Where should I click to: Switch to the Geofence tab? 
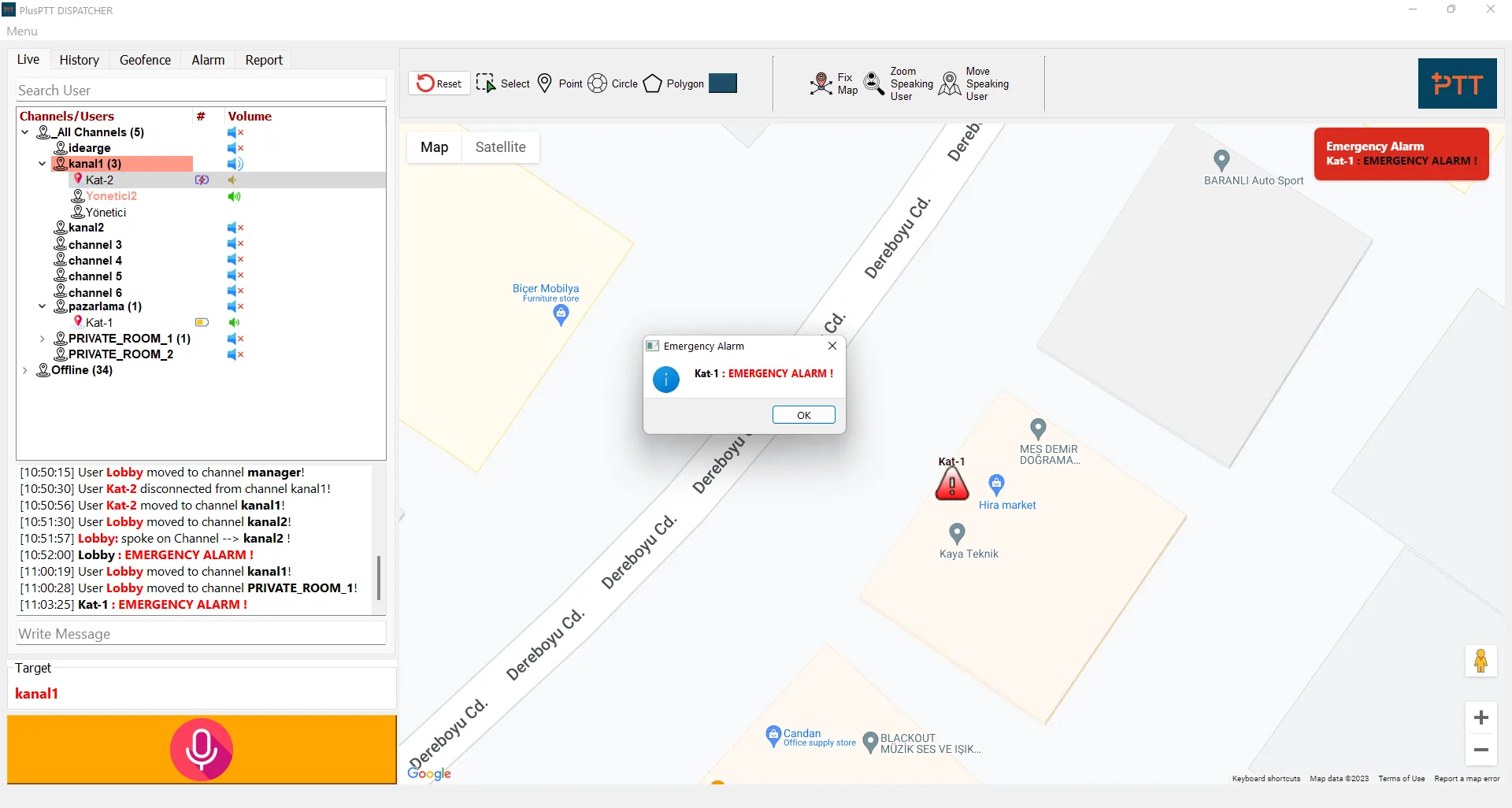pyautogui.click(x=145, y=60)
